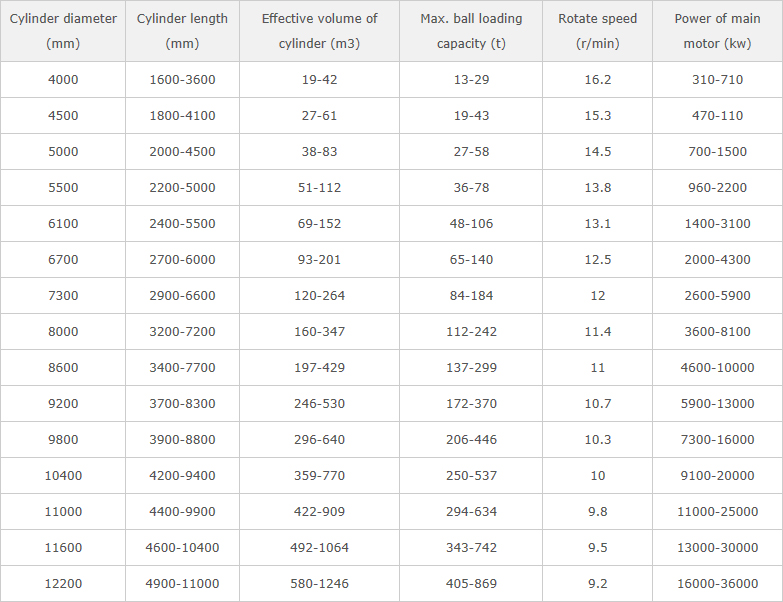
Task: Select the 38-83 effective volume cell
Action: 319,152
